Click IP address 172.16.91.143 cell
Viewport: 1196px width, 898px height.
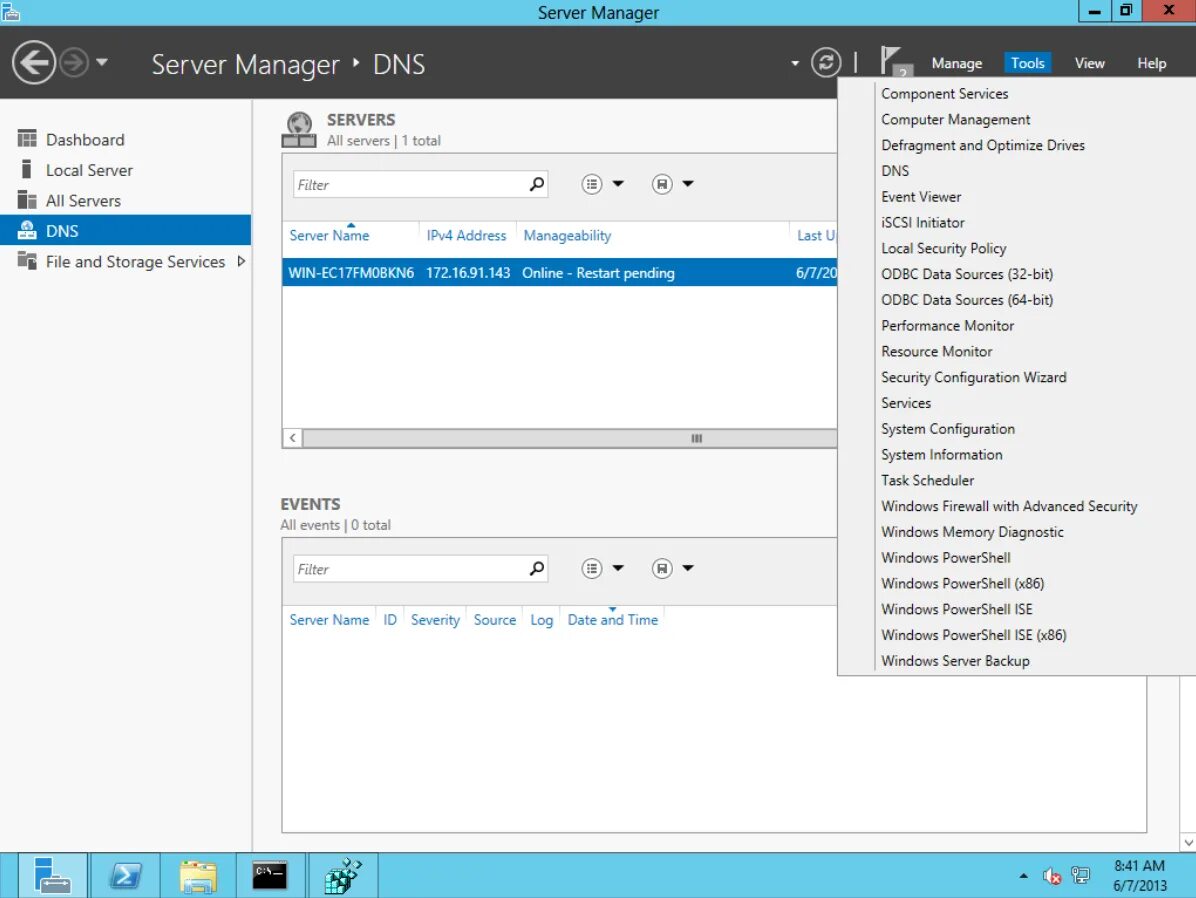[468, 273]
